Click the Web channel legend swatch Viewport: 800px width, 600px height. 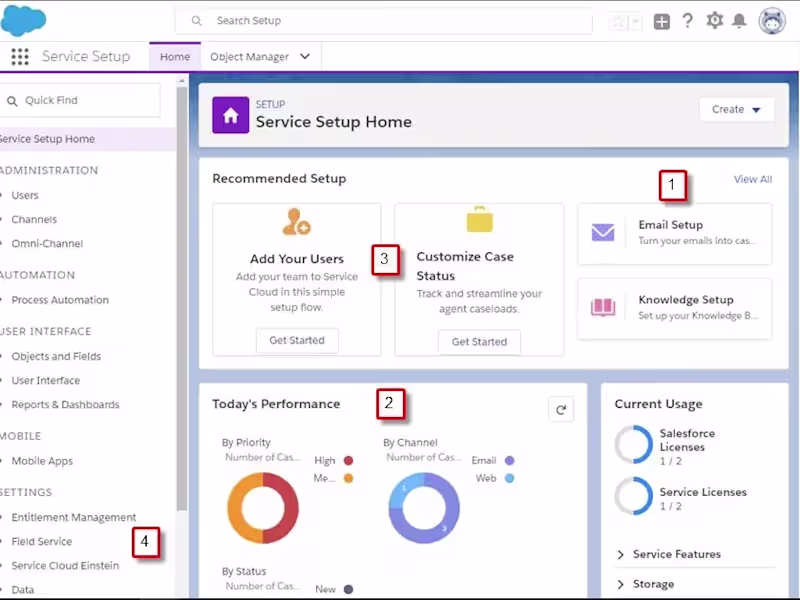(509, 479)
